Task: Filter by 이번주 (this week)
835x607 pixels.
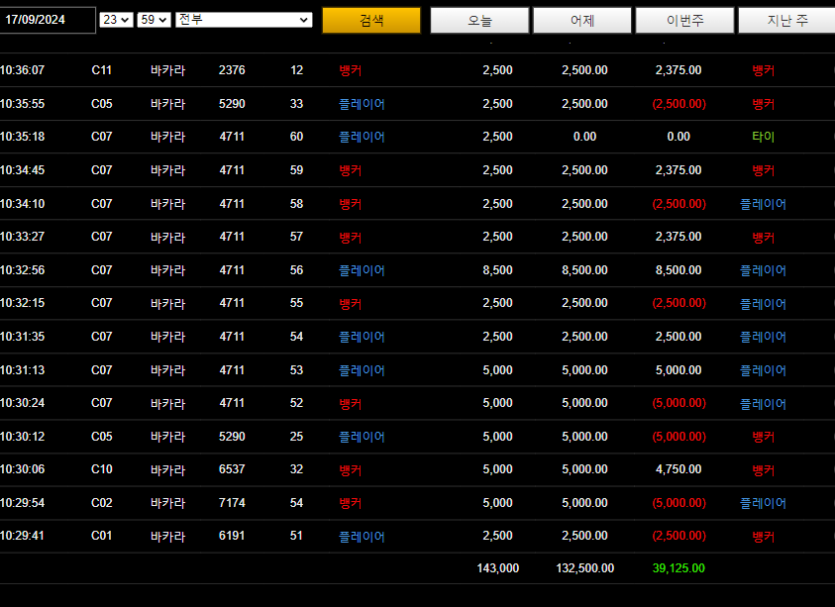Action: click(x=685, y=20)
